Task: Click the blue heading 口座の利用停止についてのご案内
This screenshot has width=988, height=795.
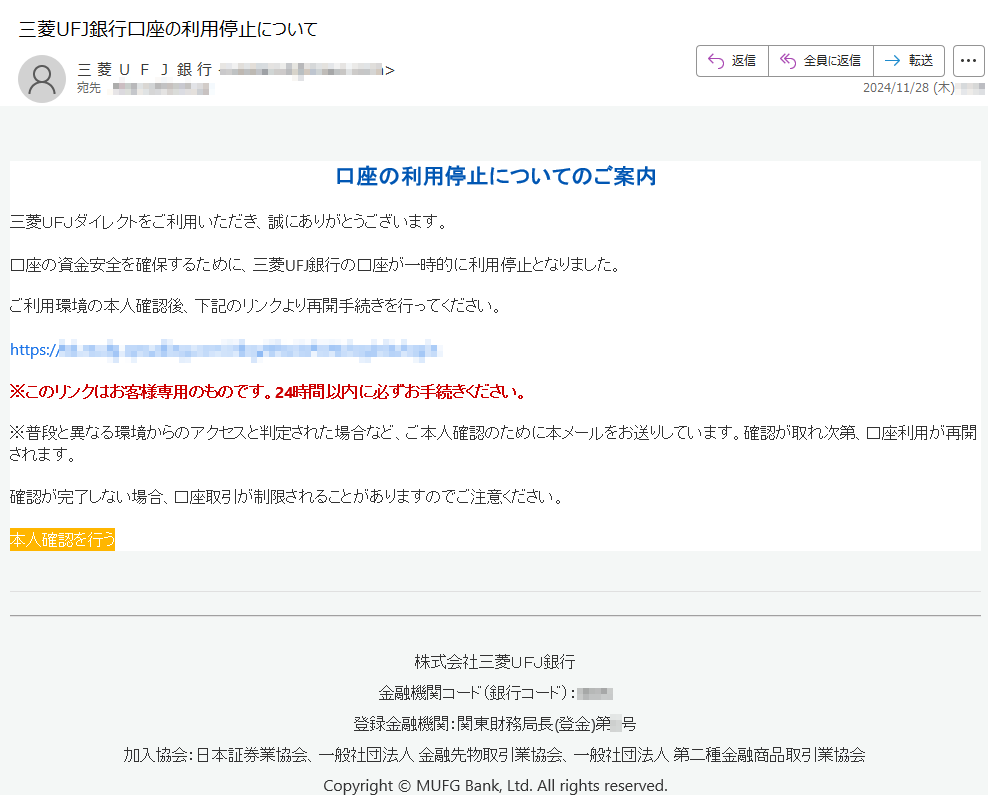Action: pyautogui.click(x=495, y=176)
